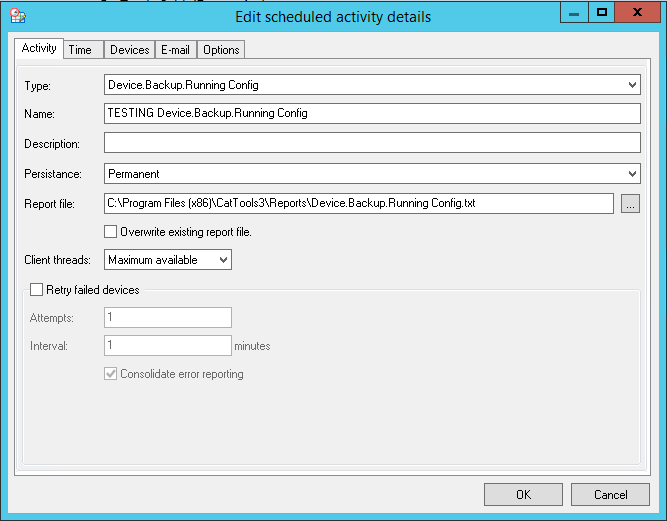Click the Report file path field

pyautogui.click(x=359, y=203)
